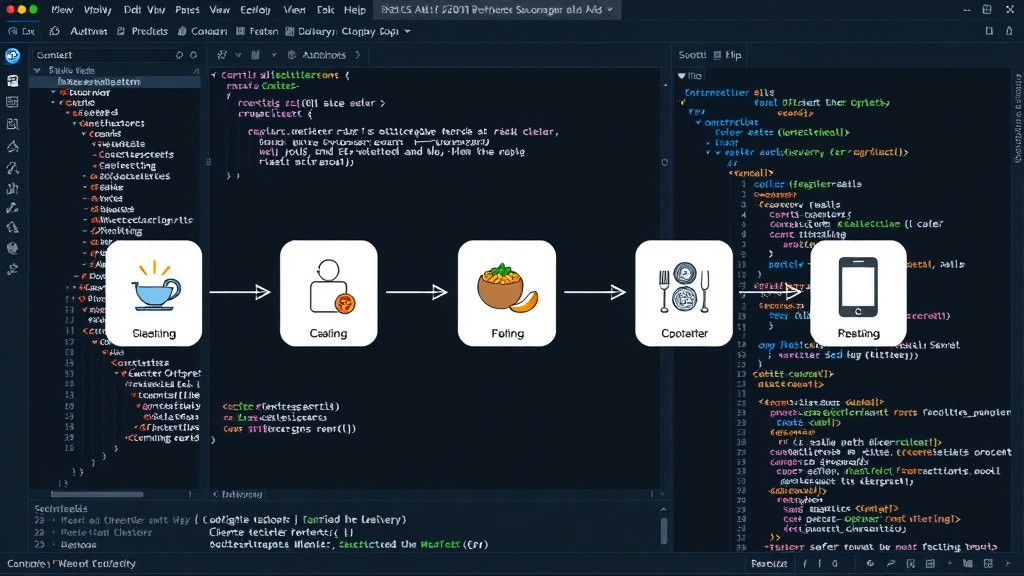Click the vertical scrollbar in bottom panel

click(664, 530)
